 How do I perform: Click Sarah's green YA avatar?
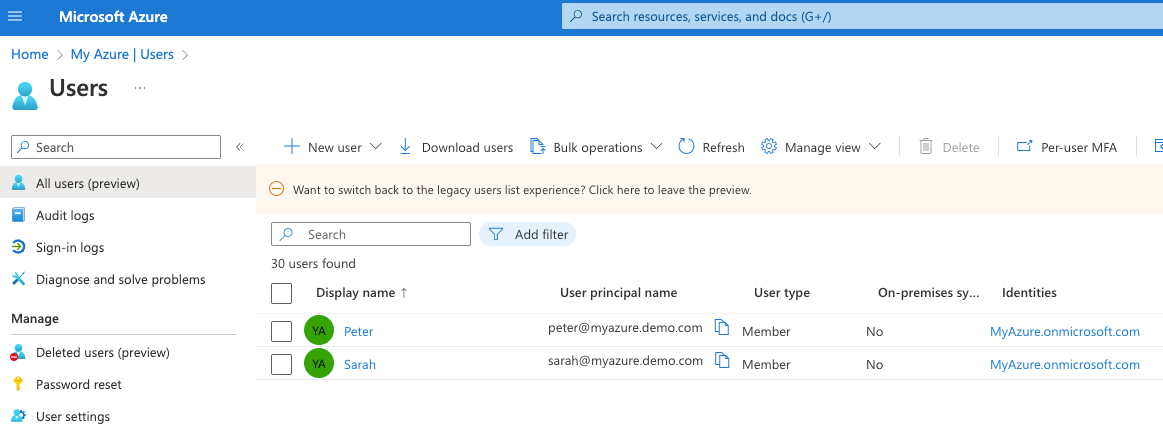point(319,364)
